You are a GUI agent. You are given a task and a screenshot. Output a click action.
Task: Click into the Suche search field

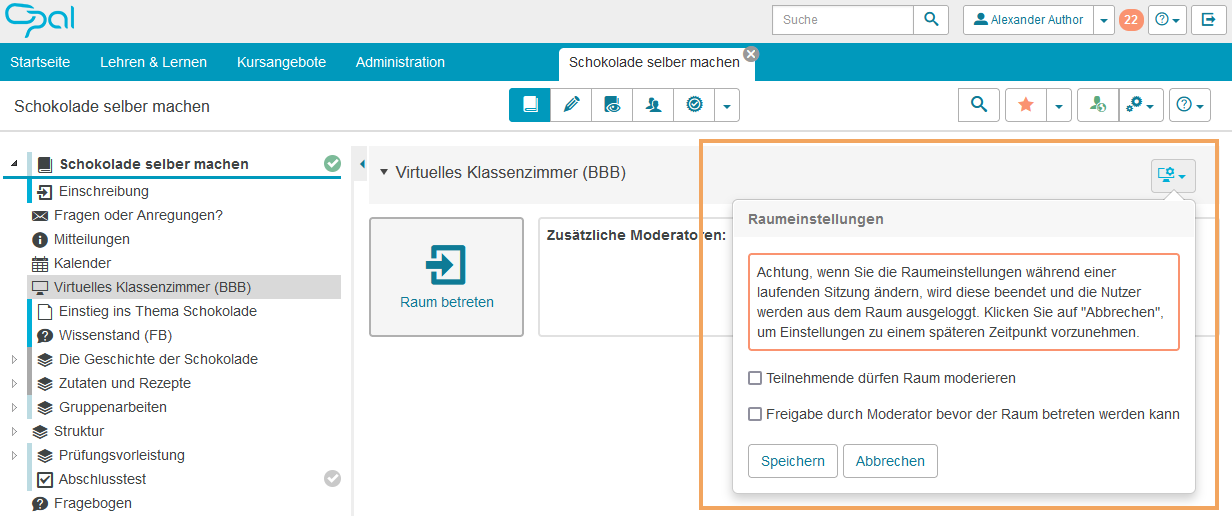[x=843, y=20]
